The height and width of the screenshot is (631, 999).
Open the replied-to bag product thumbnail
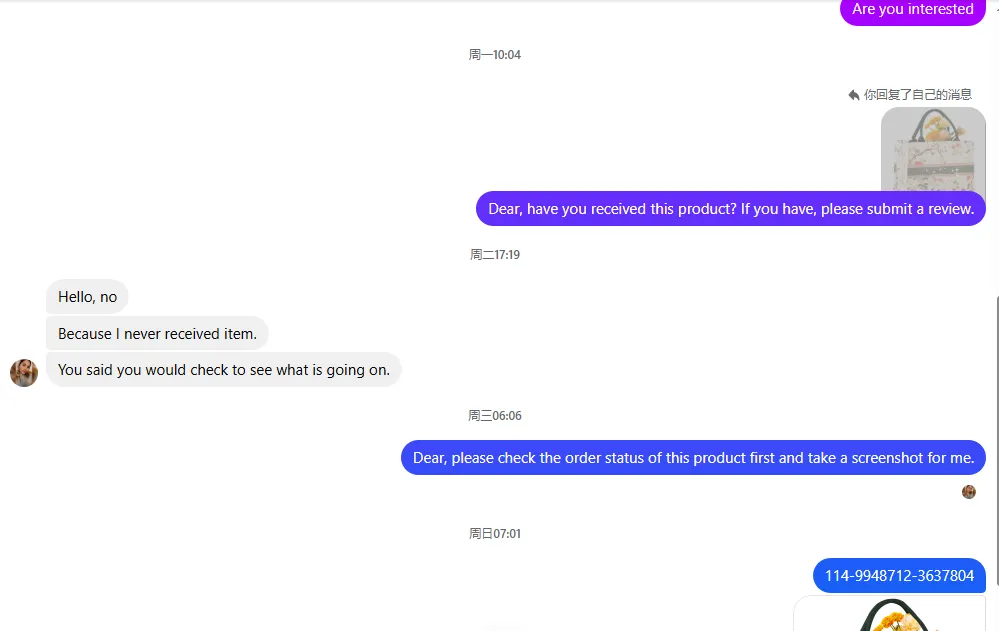tap(933, 148)
